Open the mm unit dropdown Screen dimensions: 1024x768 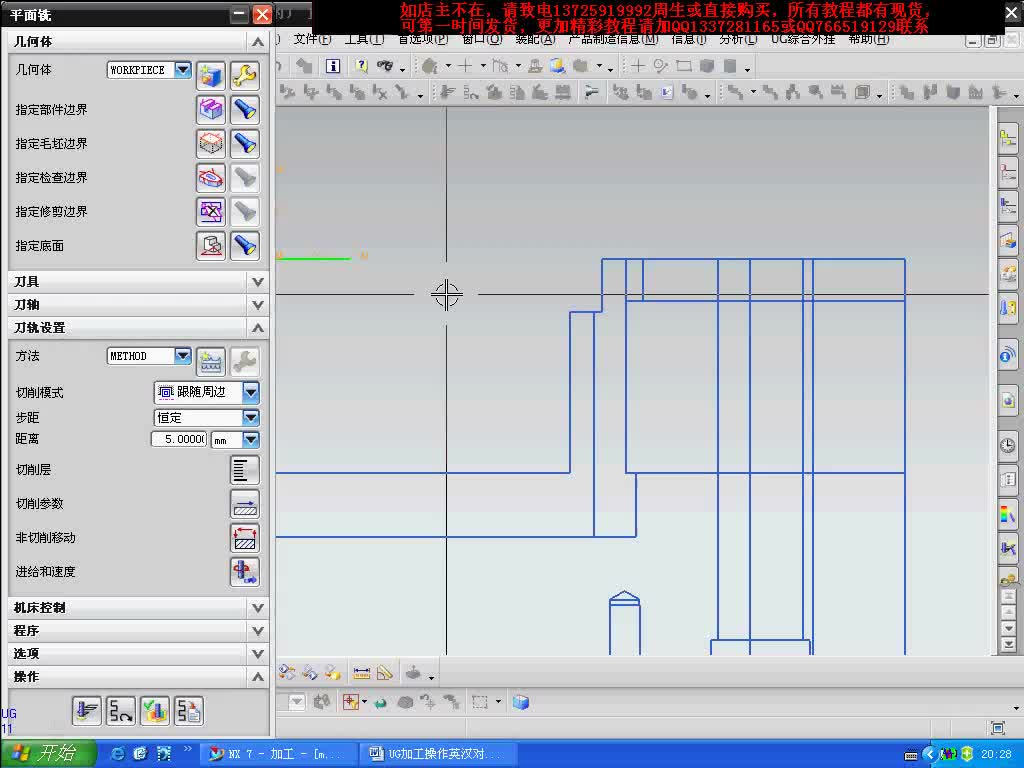[251, 440]
